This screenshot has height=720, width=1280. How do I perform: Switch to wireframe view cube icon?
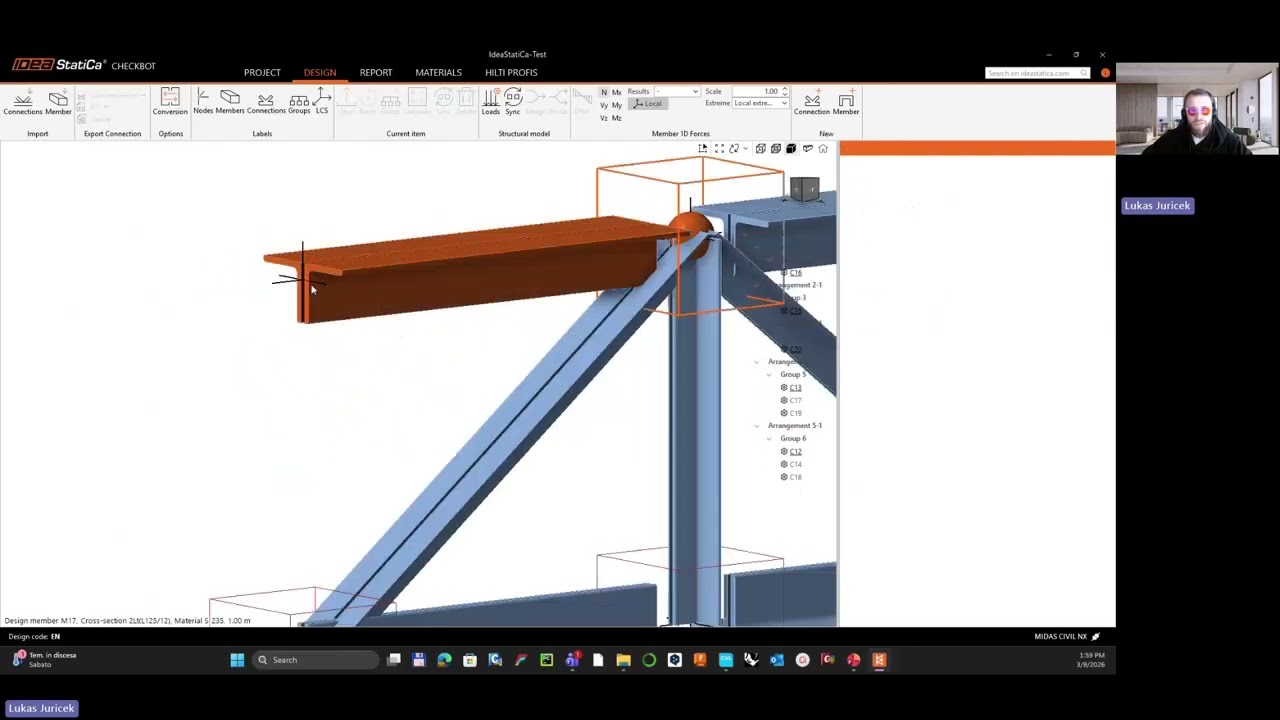pyautogui.click(x=761, y=149)
